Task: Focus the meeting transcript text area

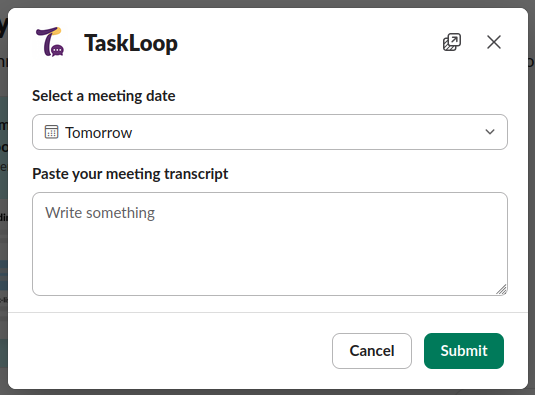Action: [x=270, y=244]
